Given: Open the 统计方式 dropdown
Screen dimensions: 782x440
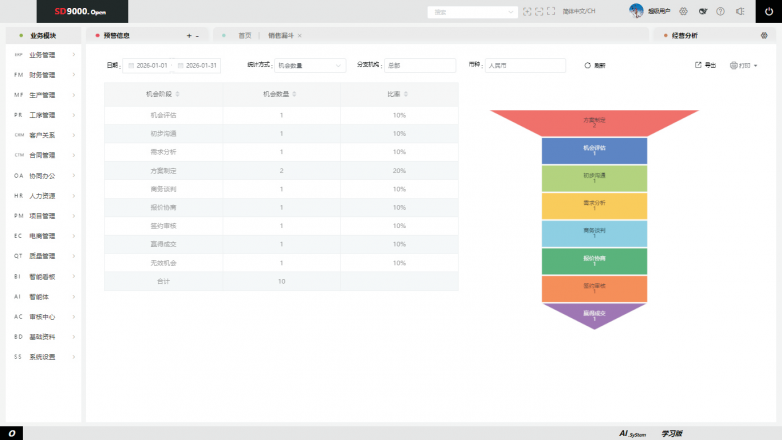Looking at the screenshot, I should tap(310, 65).
